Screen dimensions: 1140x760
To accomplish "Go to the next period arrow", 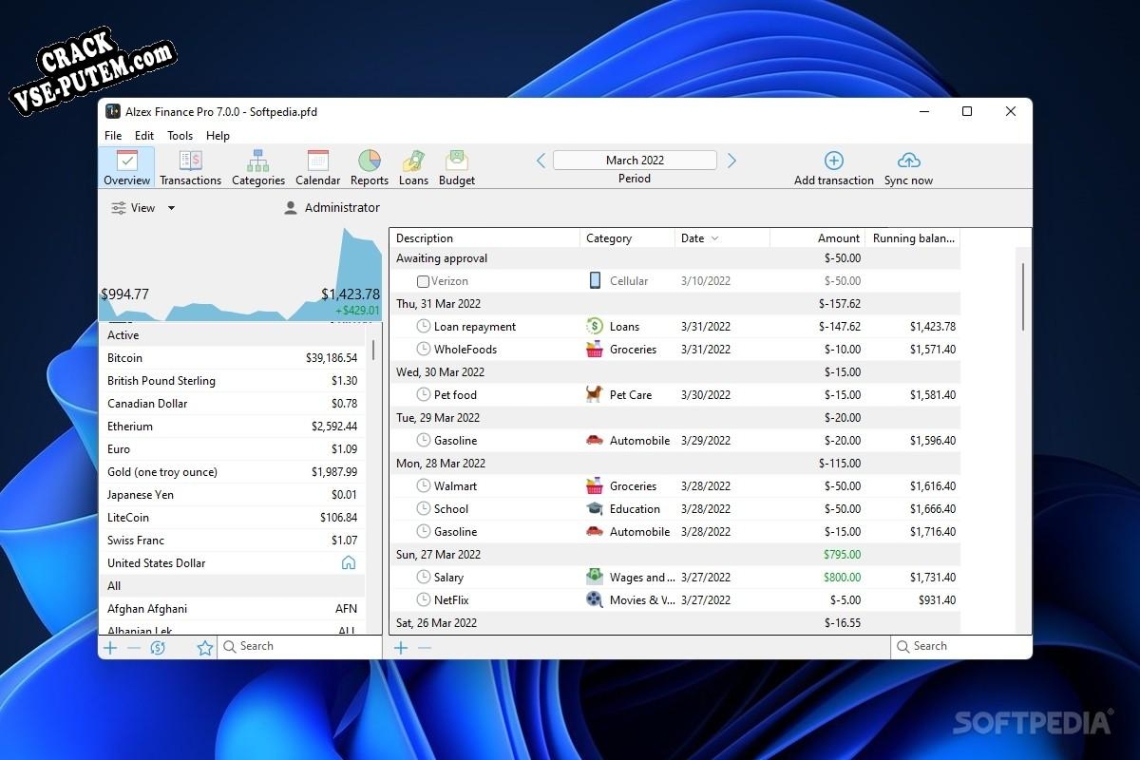I will click(x=732, y=160).
